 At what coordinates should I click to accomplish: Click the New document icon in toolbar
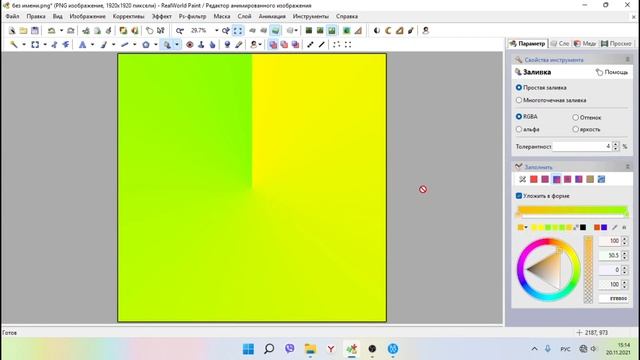point(12,31)
